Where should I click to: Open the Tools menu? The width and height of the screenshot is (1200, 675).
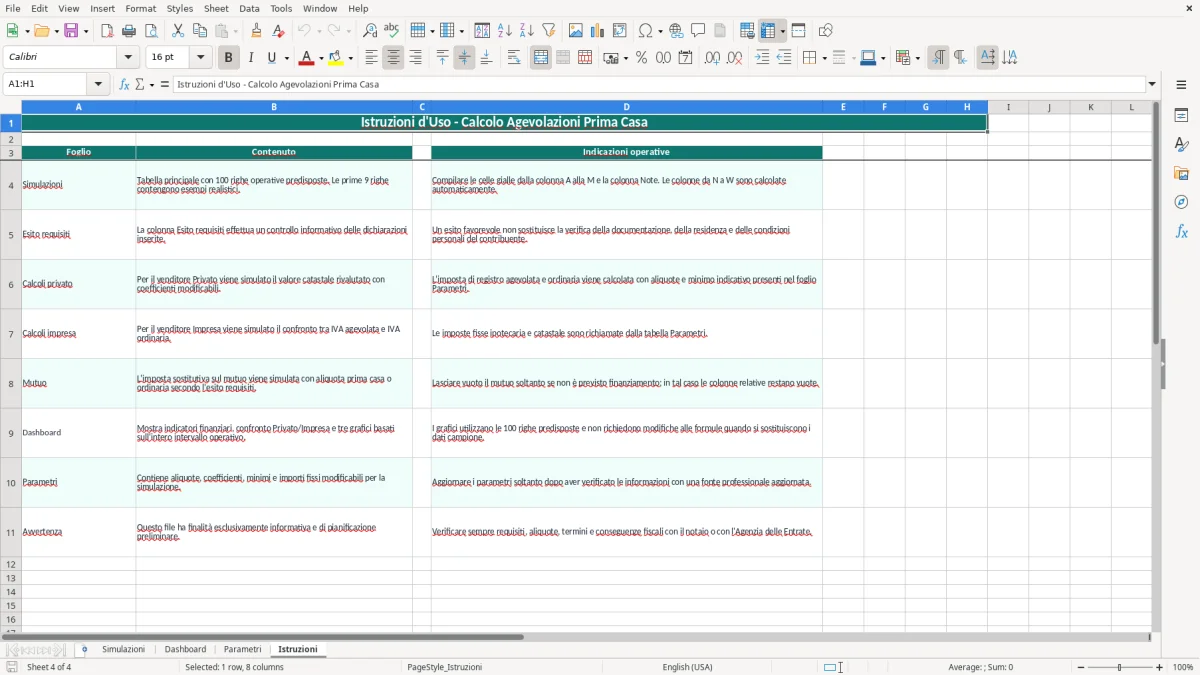(281, 8)
